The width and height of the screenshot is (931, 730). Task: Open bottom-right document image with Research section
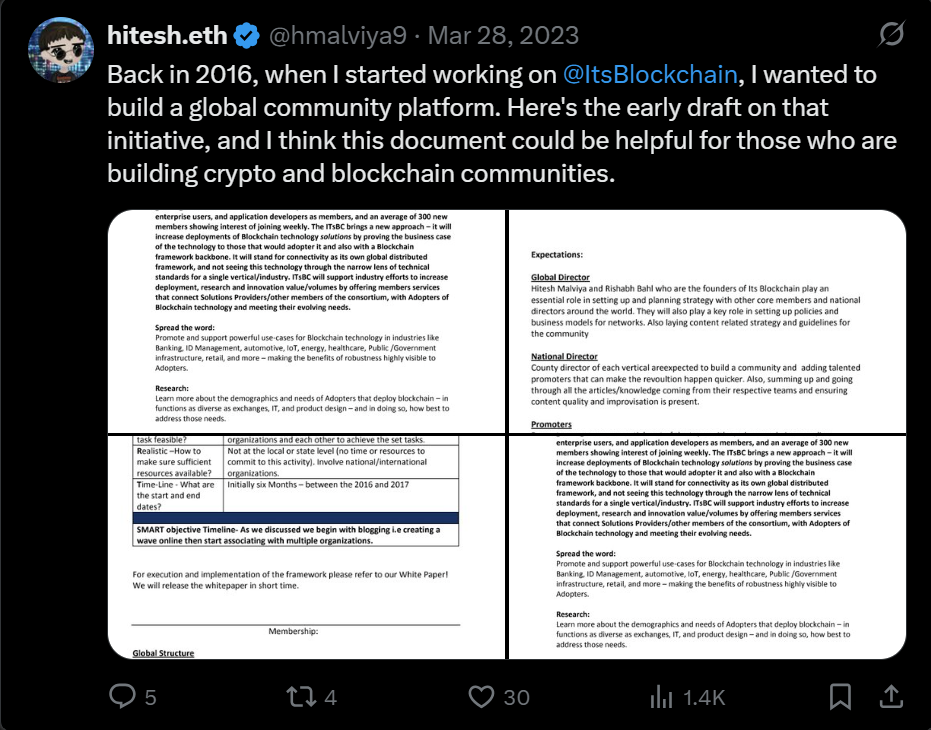pyautogui.click(x=707, y=547)
